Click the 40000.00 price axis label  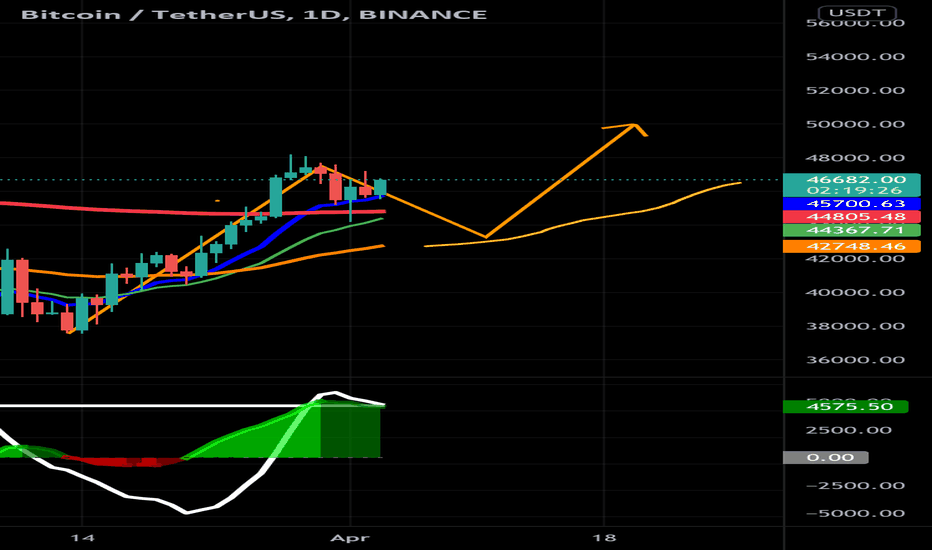click(855, 293)
